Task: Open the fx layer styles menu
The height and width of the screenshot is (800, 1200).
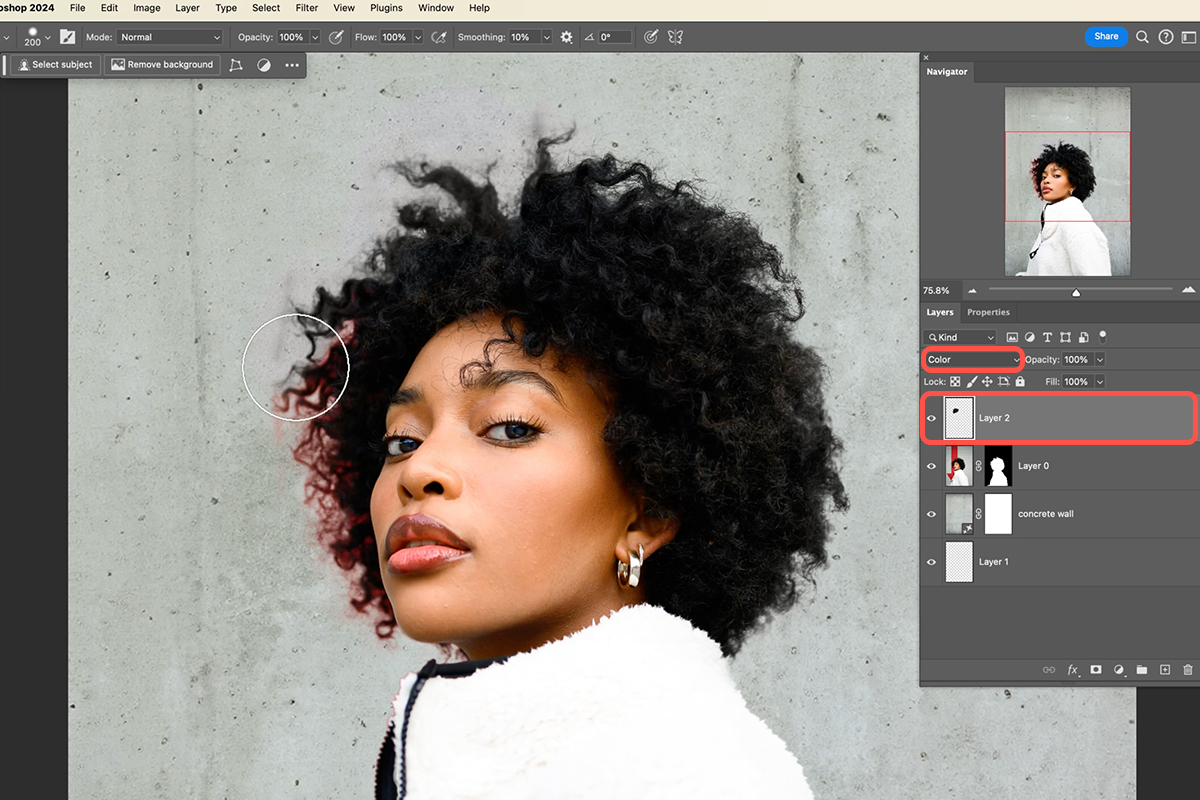Action: 1073,670
